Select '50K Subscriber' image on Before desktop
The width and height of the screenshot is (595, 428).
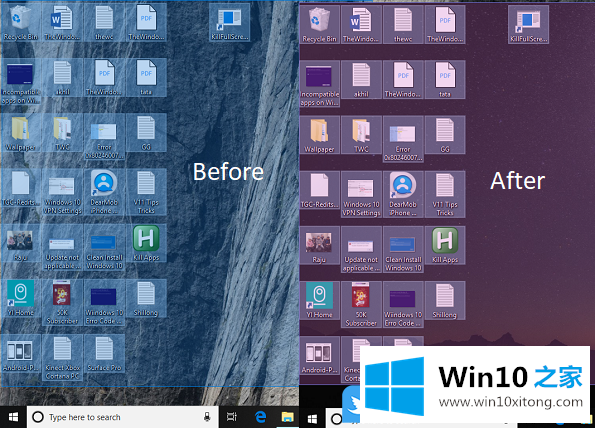coord(62,302)
